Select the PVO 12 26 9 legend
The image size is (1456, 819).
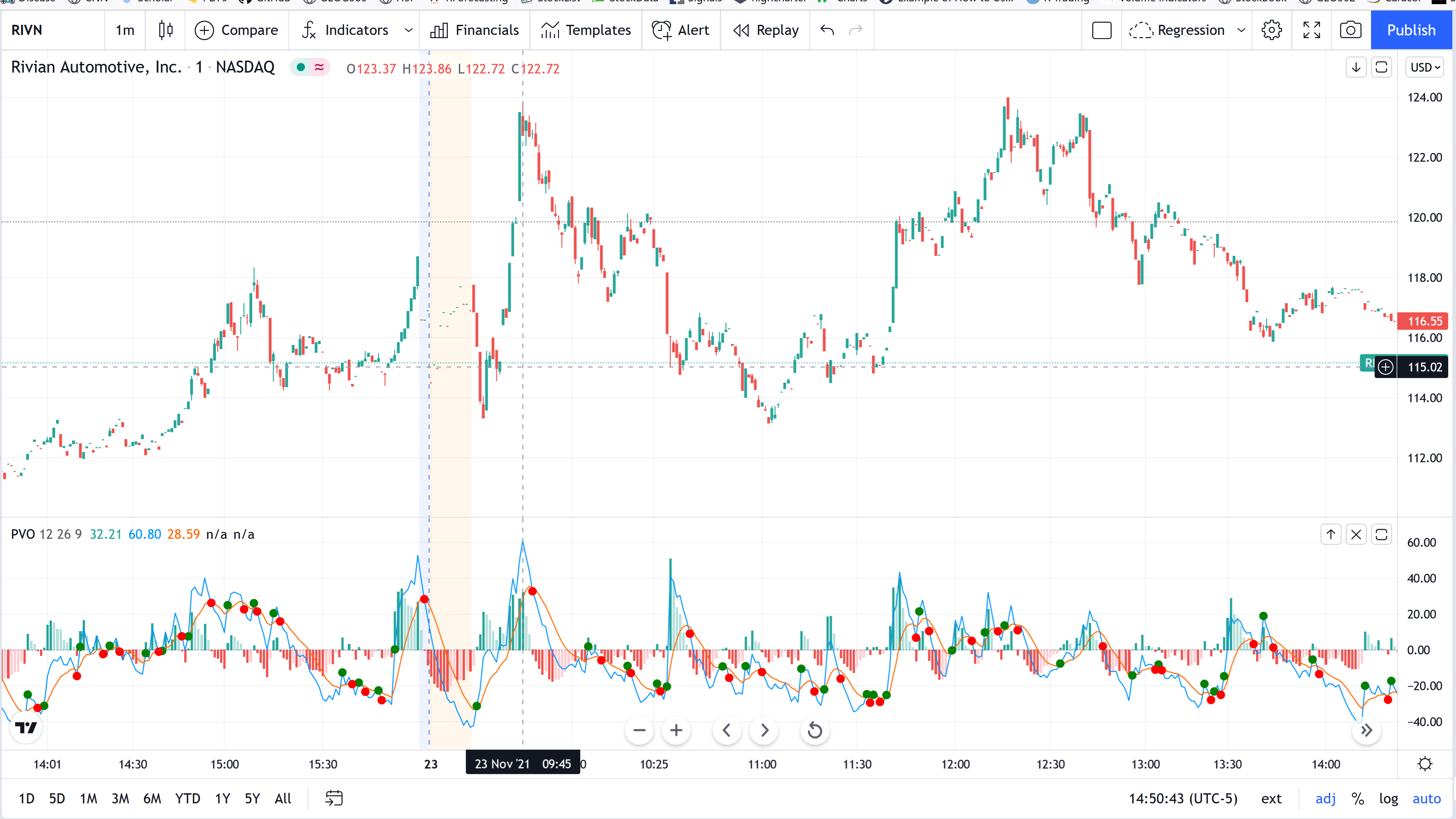(46, 534)
